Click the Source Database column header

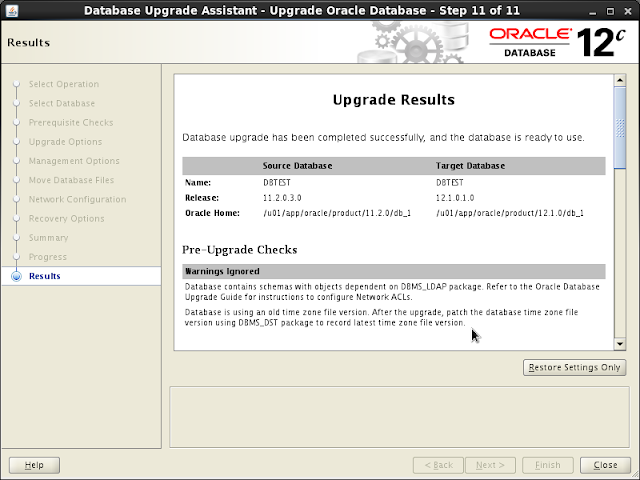click(x=298, y=166)
